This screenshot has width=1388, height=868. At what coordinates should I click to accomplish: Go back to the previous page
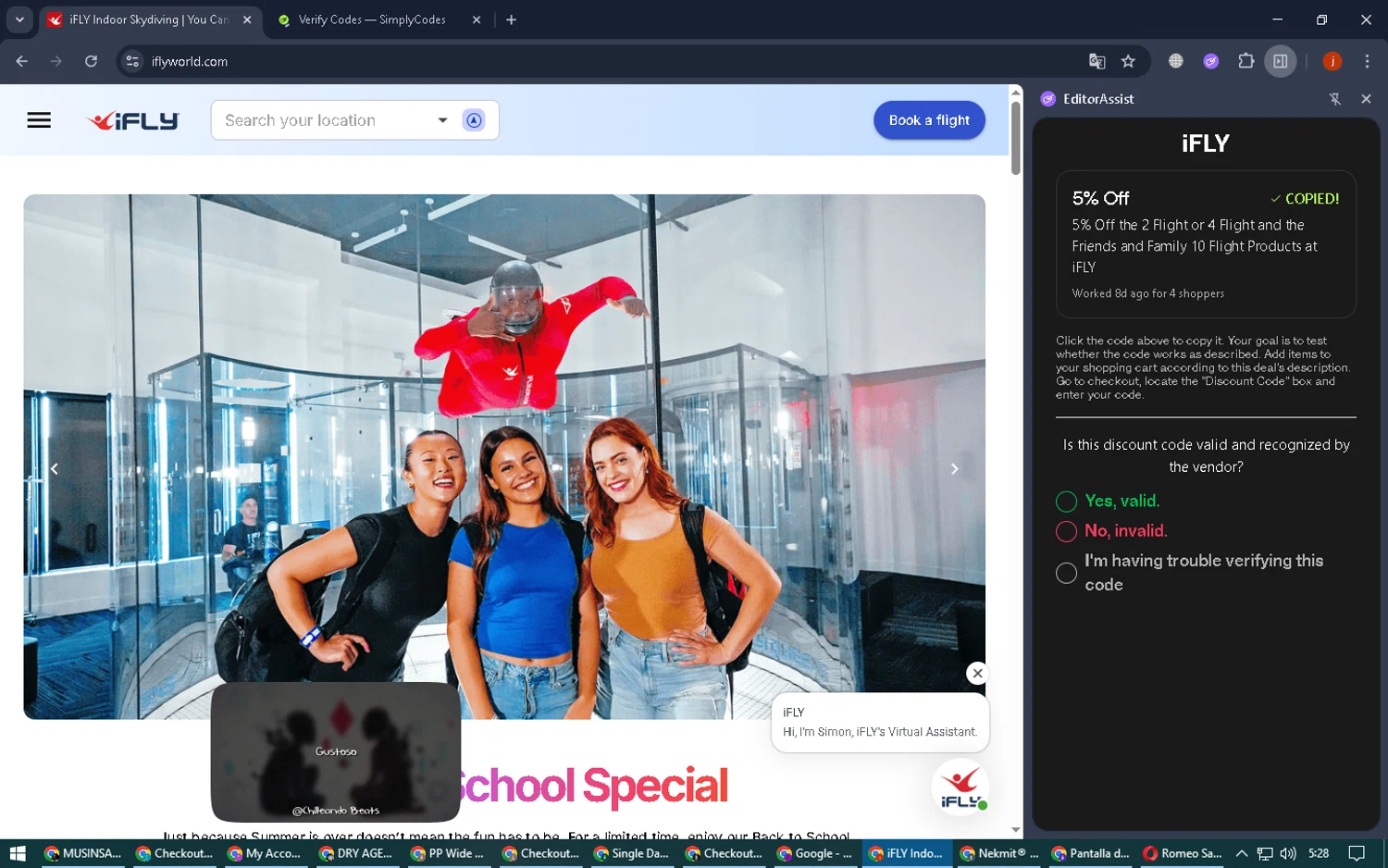click(22, 61)
